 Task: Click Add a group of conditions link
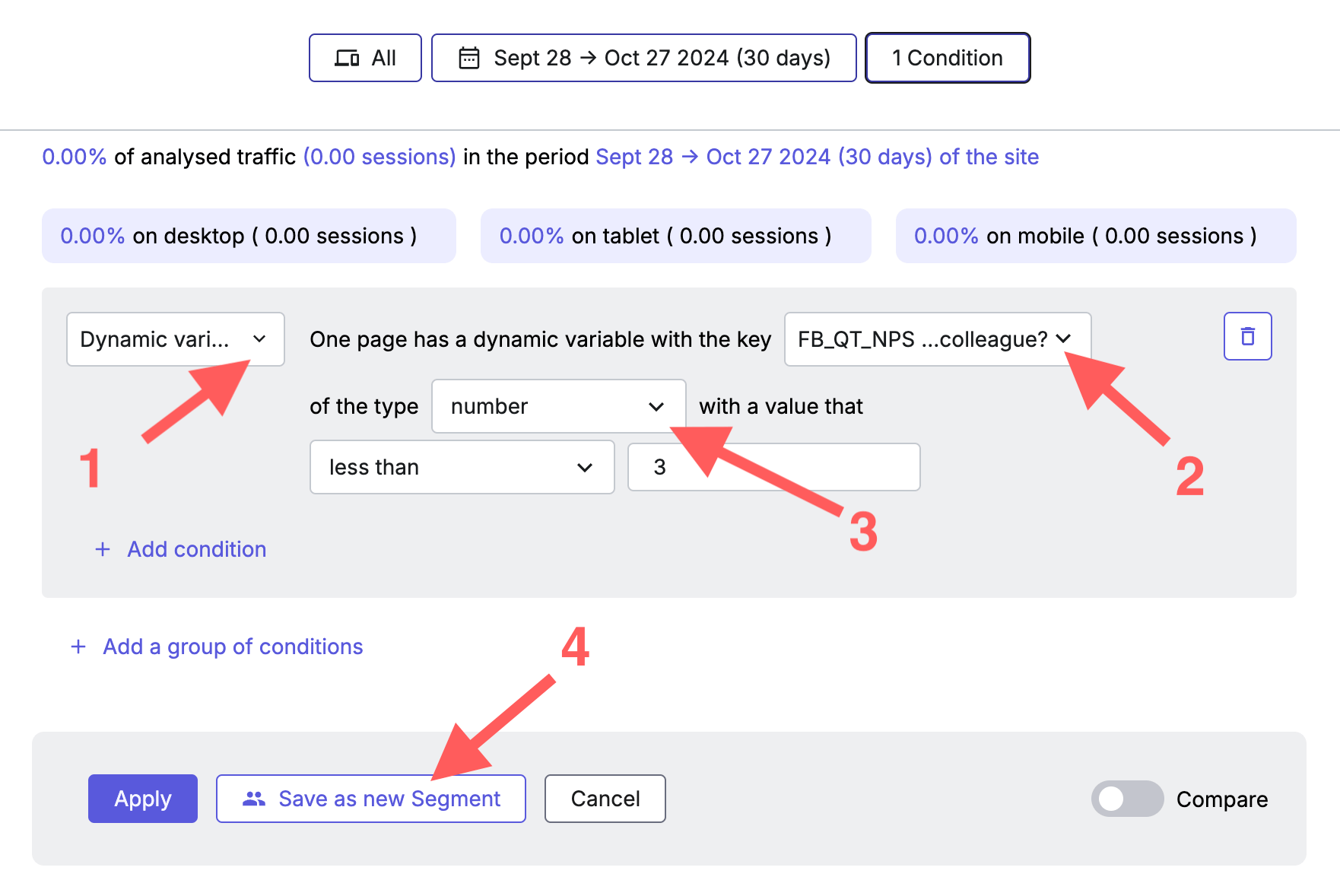[x=233, y=647]
